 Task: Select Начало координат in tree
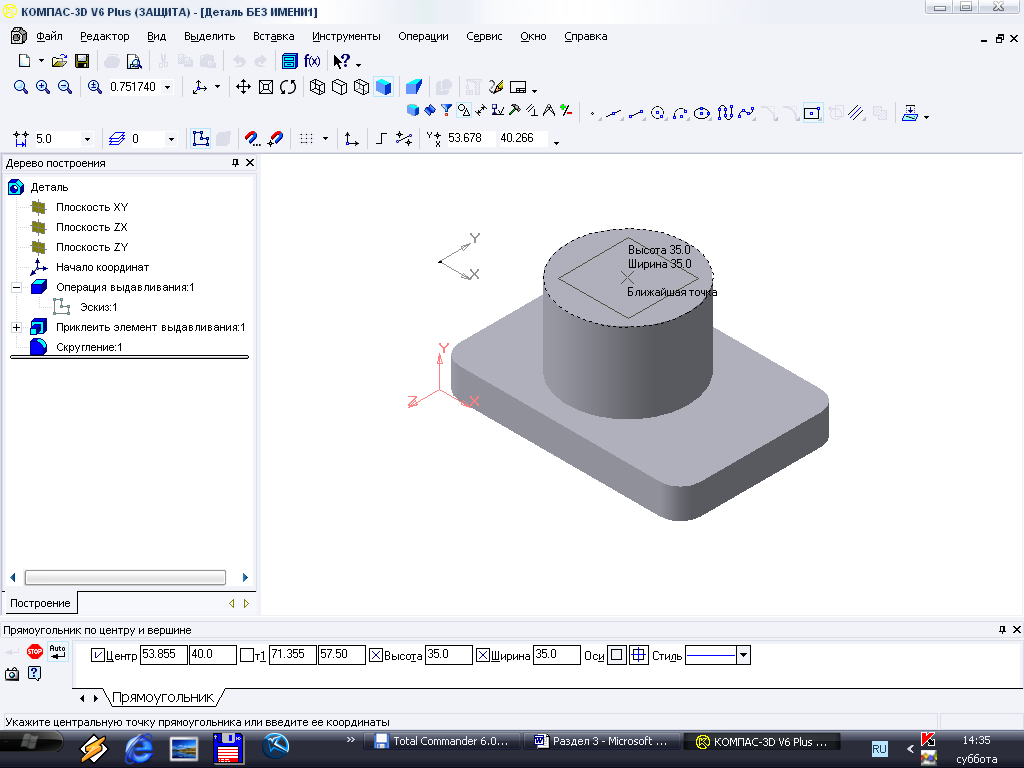[103, 267]
